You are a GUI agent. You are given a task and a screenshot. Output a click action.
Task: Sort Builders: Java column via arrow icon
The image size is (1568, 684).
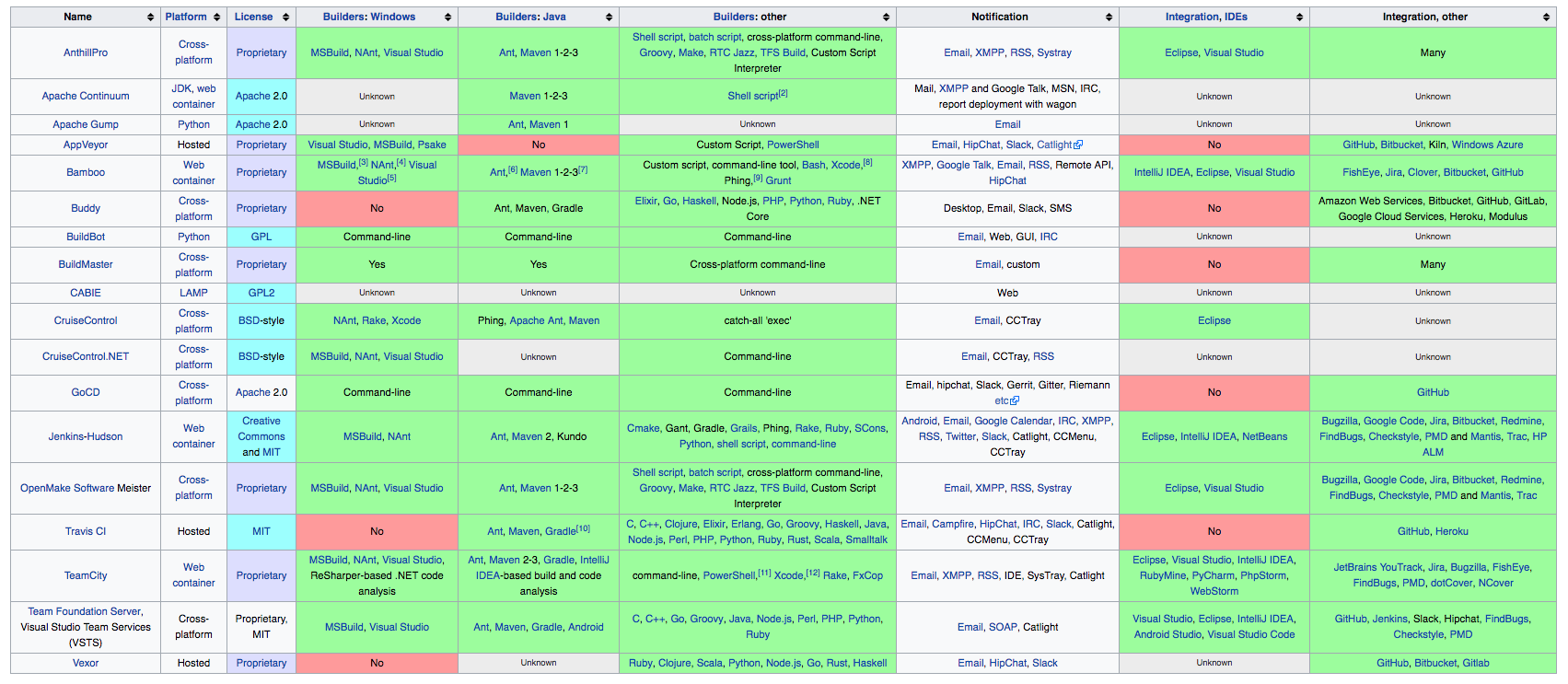coord(610,17)
